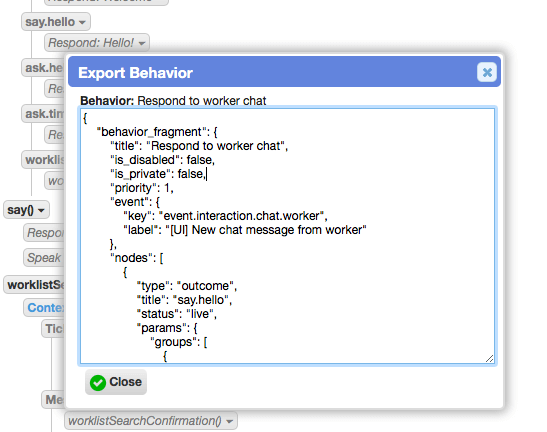Click the italic wo node under worklis

click(55, 181)
